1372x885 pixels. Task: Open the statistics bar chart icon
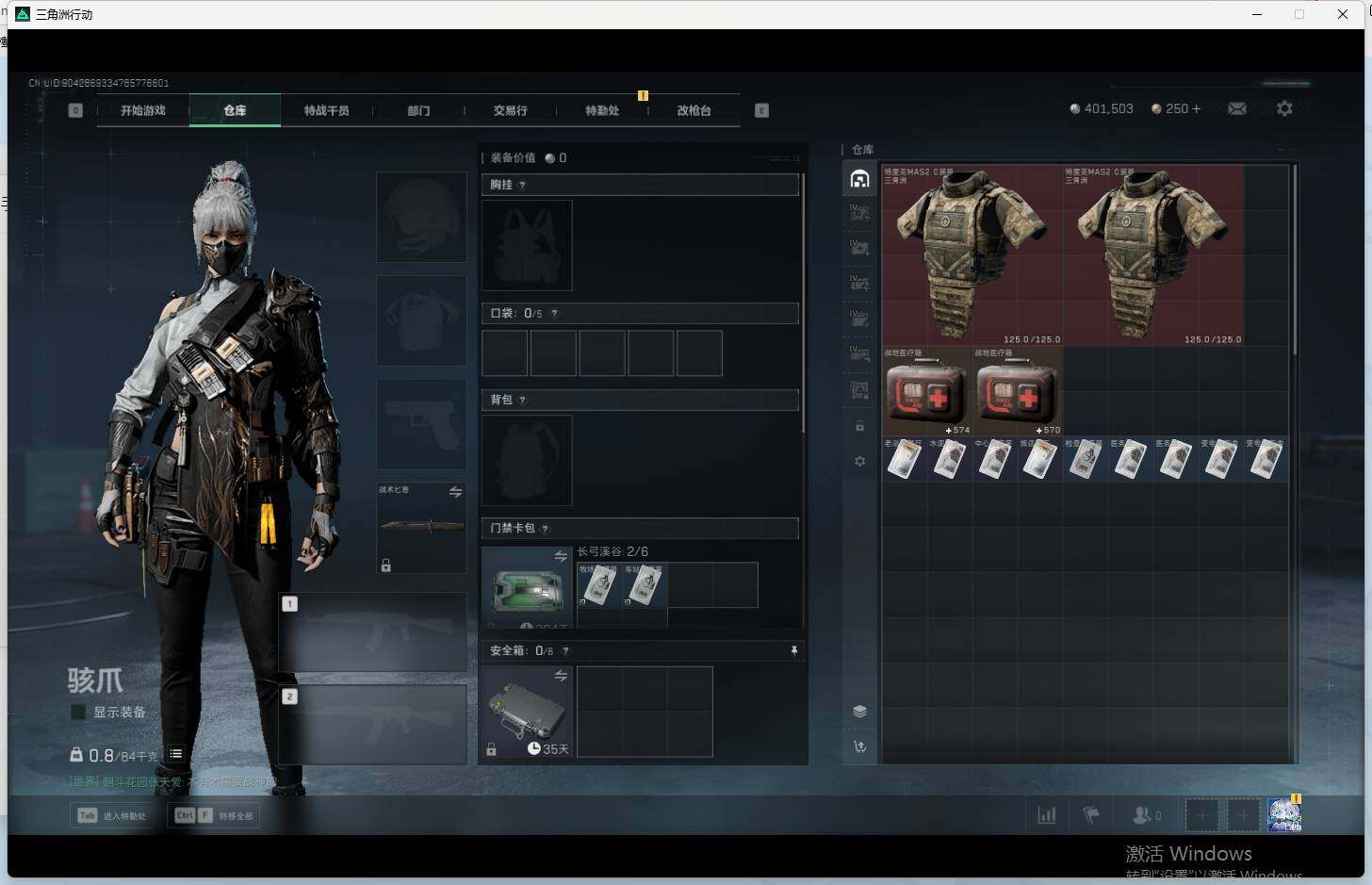pos(1047,815)
